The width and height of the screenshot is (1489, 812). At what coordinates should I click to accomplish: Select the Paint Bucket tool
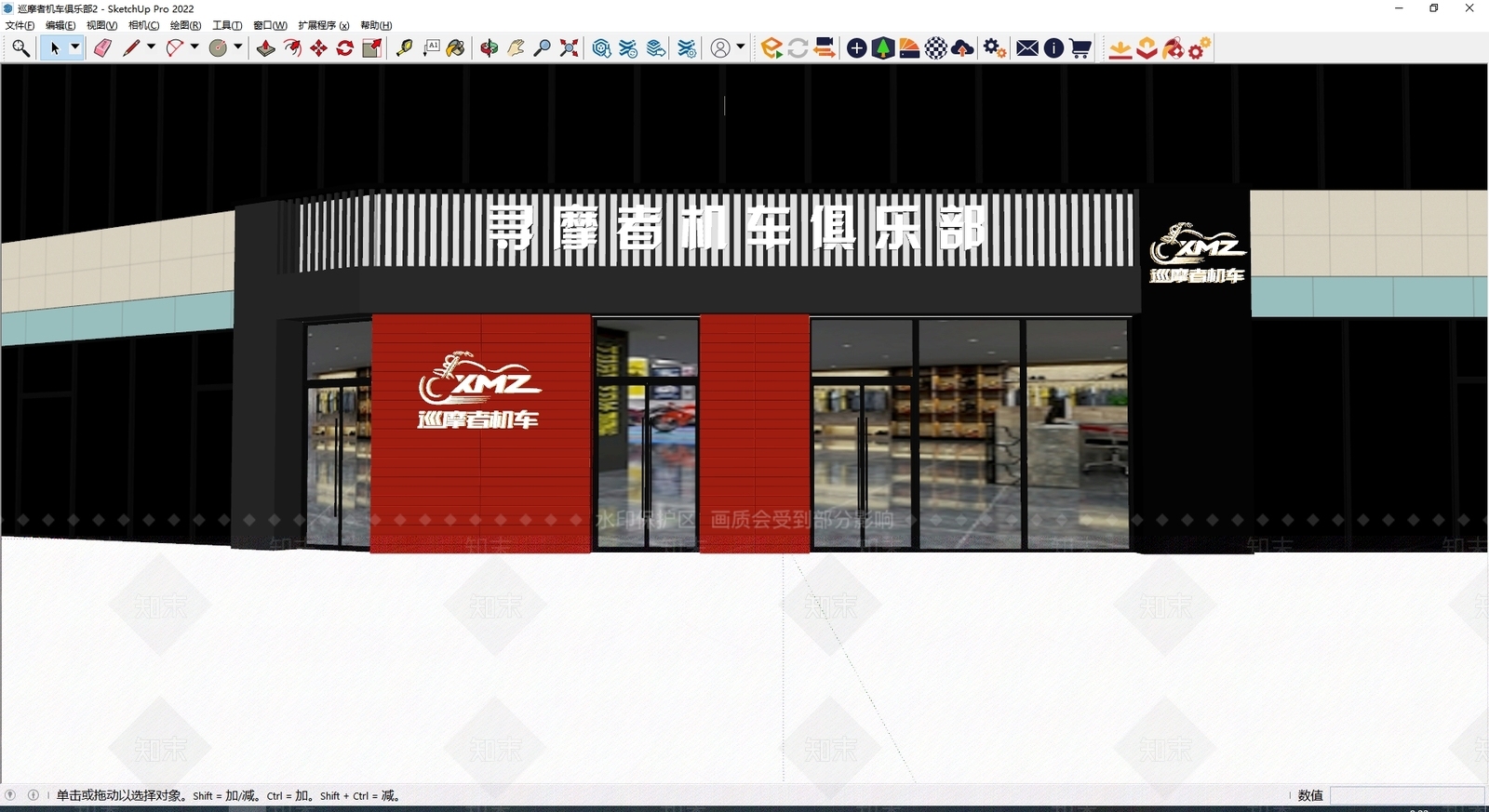pos(456,48)
